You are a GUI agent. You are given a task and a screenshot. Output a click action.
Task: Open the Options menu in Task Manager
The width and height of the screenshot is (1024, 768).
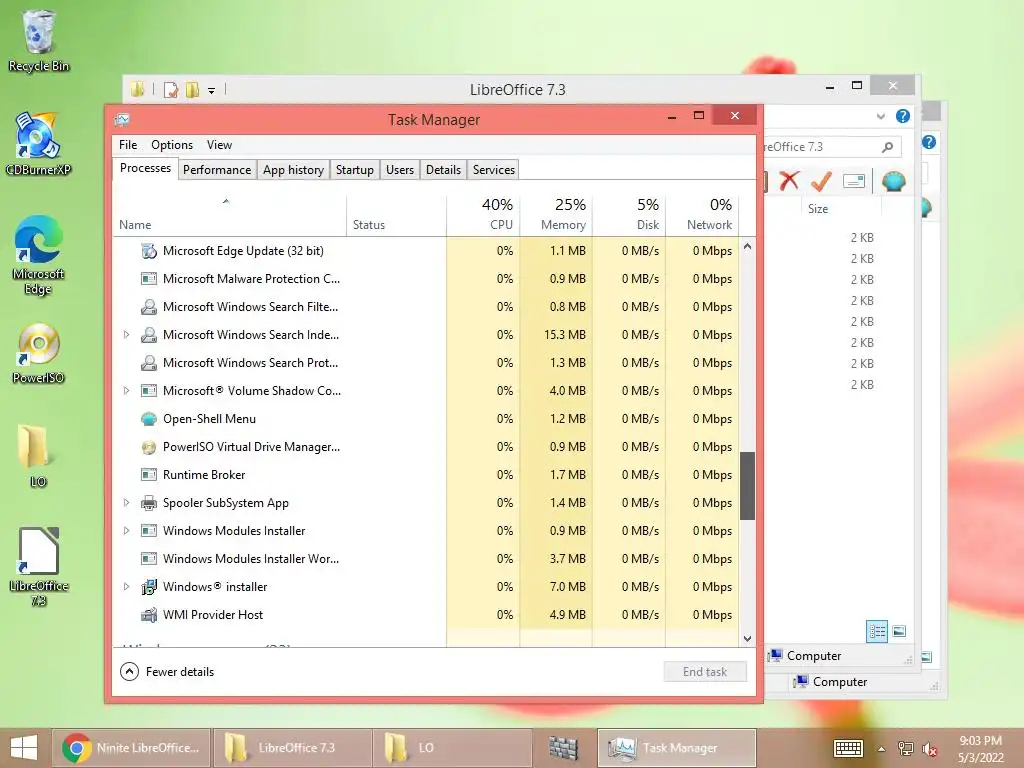[172, 144]
